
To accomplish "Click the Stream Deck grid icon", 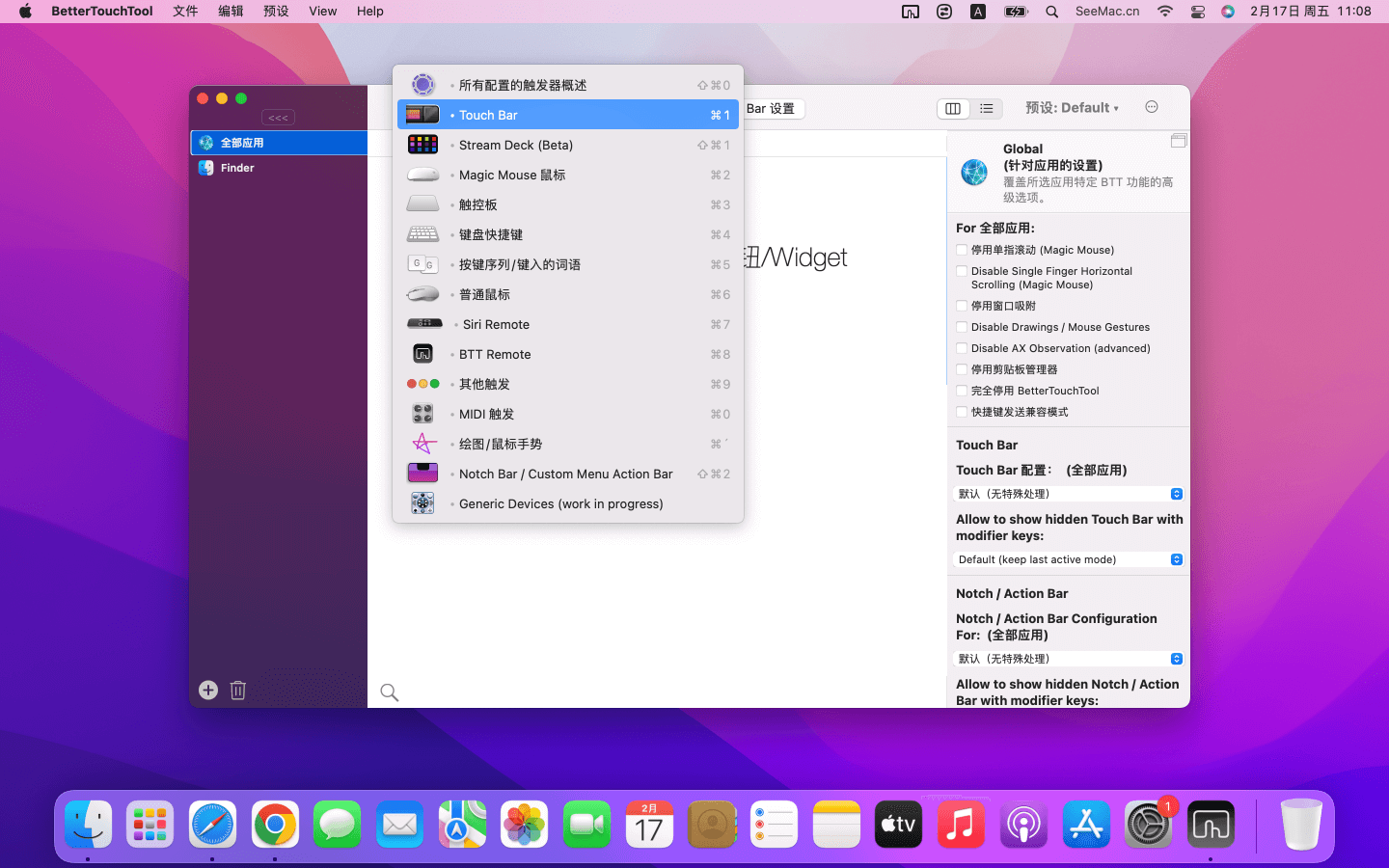I will (x=422, y=145).
